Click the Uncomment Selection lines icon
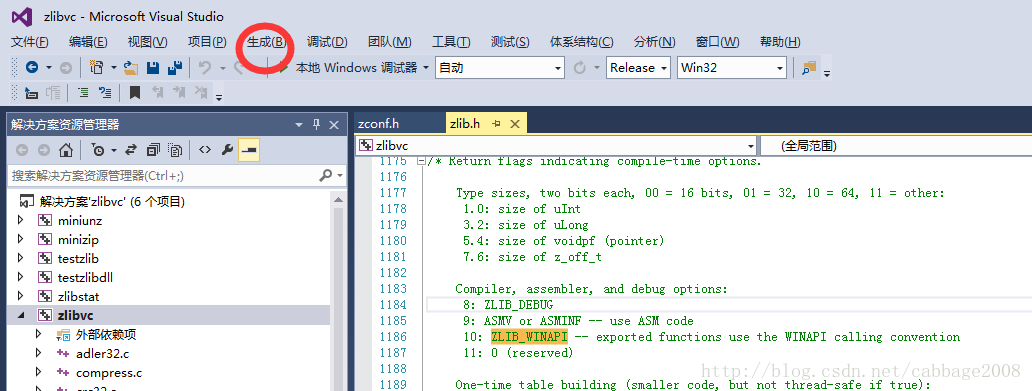Screen dimensions: 1032x391 pyautogui.click(x=105, y=92)
